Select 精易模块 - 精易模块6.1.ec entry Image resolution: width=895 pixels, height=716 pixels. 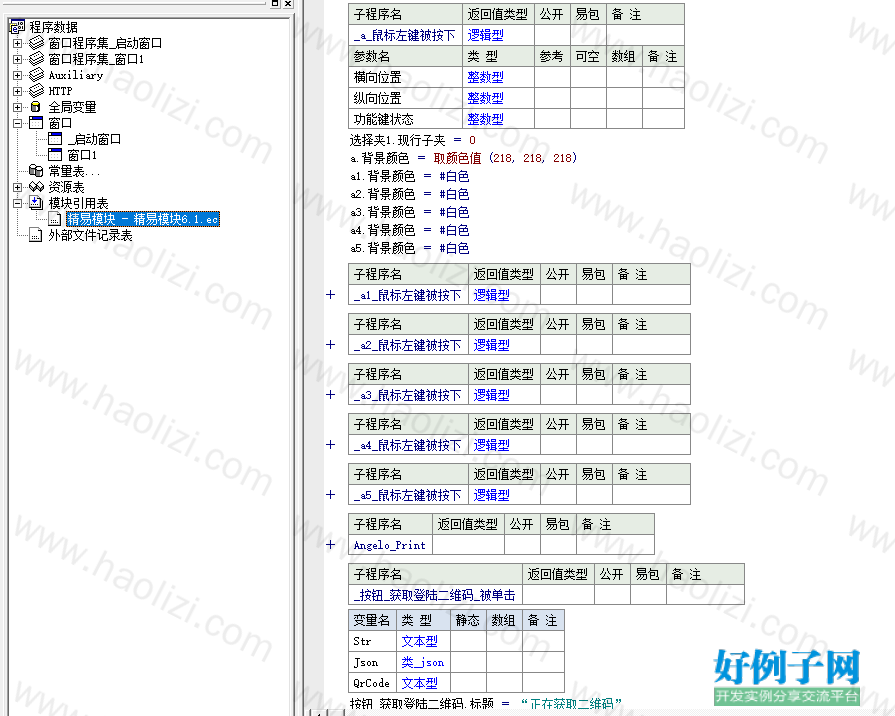pyautogui.click(x=143, y=219)
